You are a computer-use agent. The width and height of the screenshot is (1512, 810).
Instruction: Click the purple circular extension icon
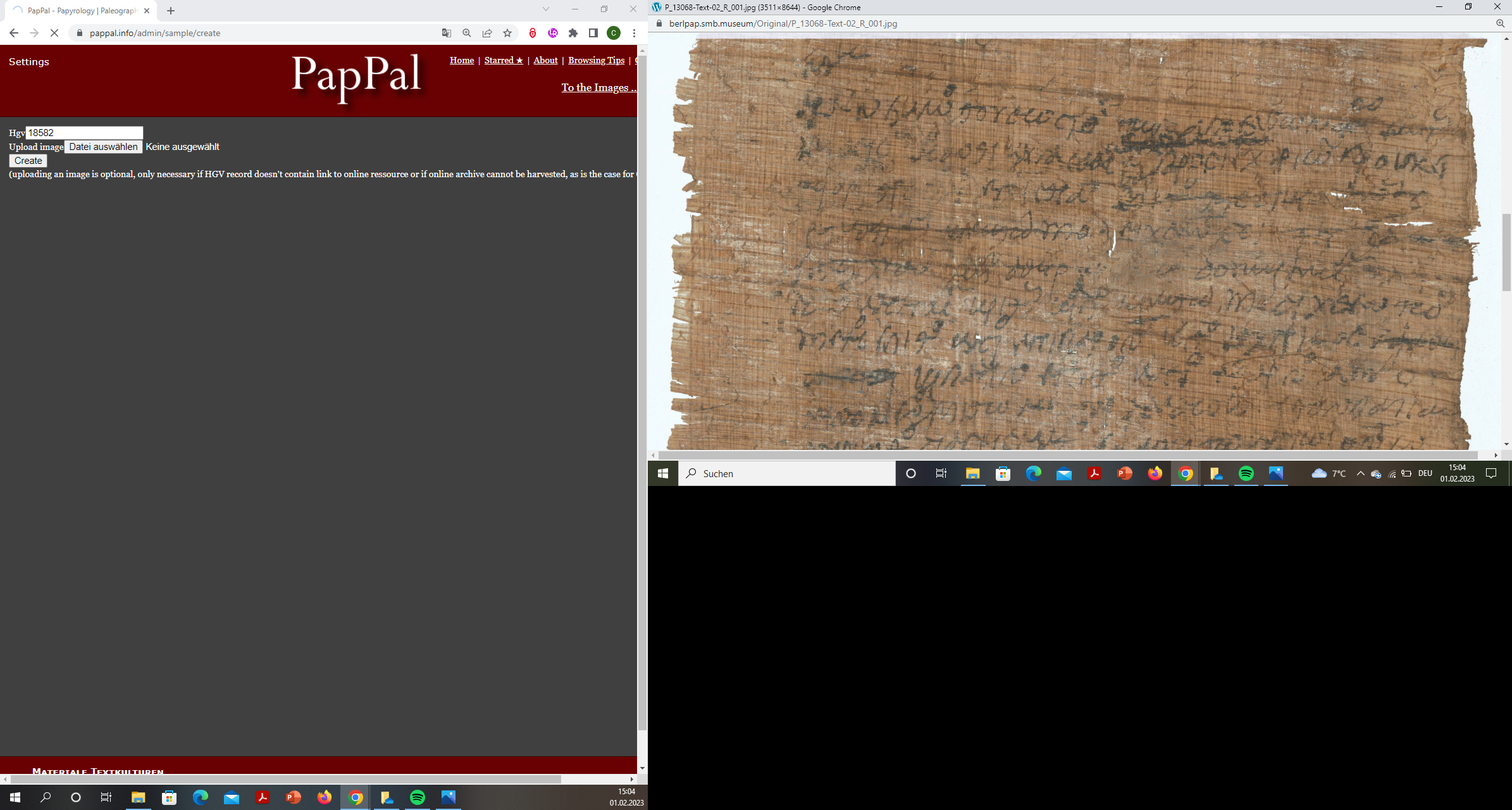tap(553, 33)
